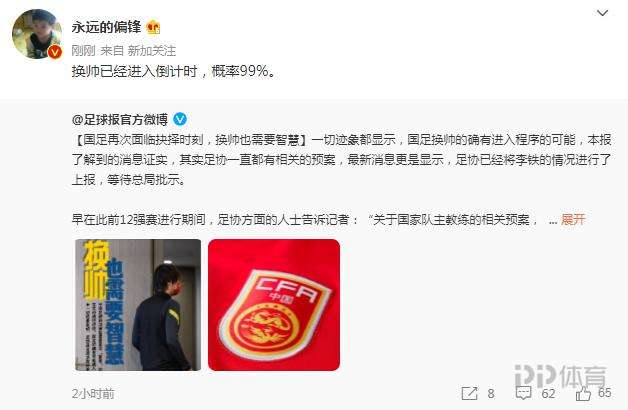Click the repost share icon
This screenshot has height=410, width=628.
coord(469,393)
